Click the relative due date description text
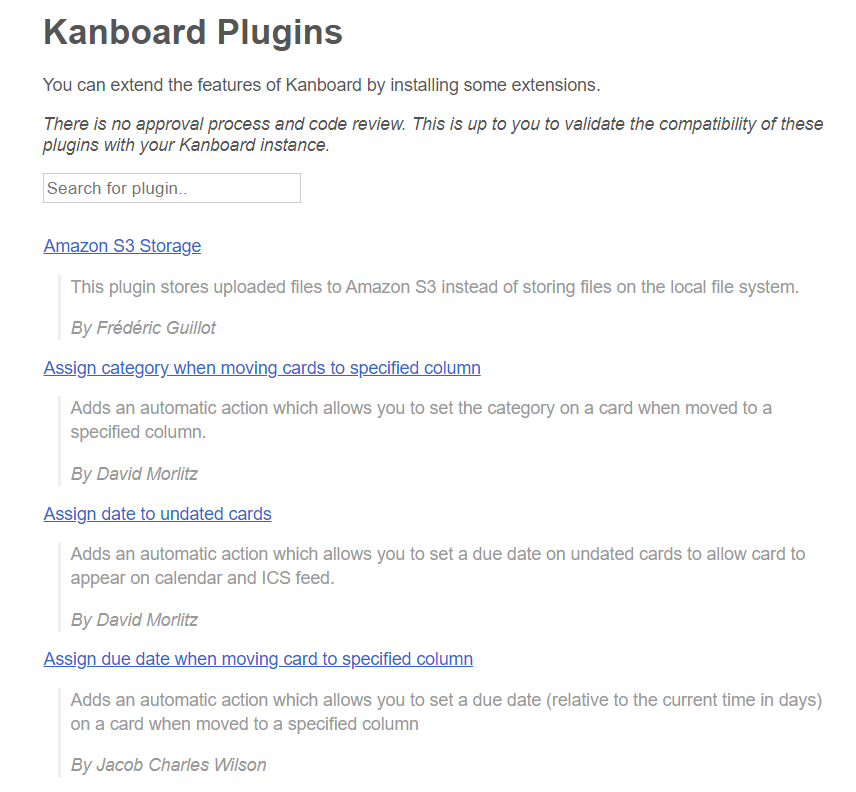The height and width of the screenshot is (792, 856). [446, 712]
